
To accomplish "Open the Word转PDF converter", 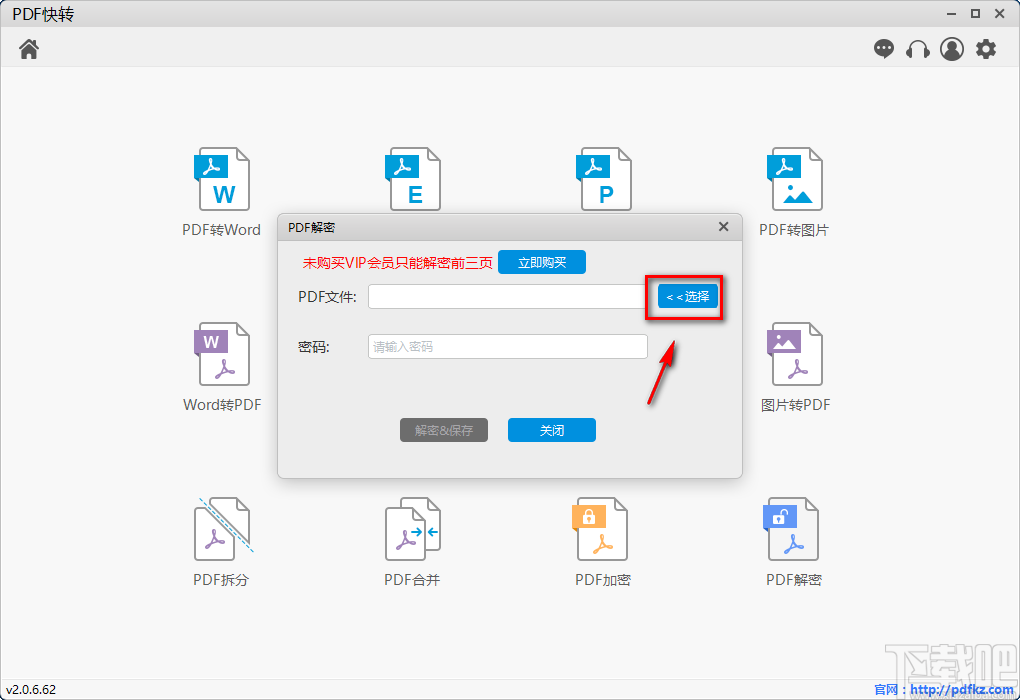I will [222, 355].
